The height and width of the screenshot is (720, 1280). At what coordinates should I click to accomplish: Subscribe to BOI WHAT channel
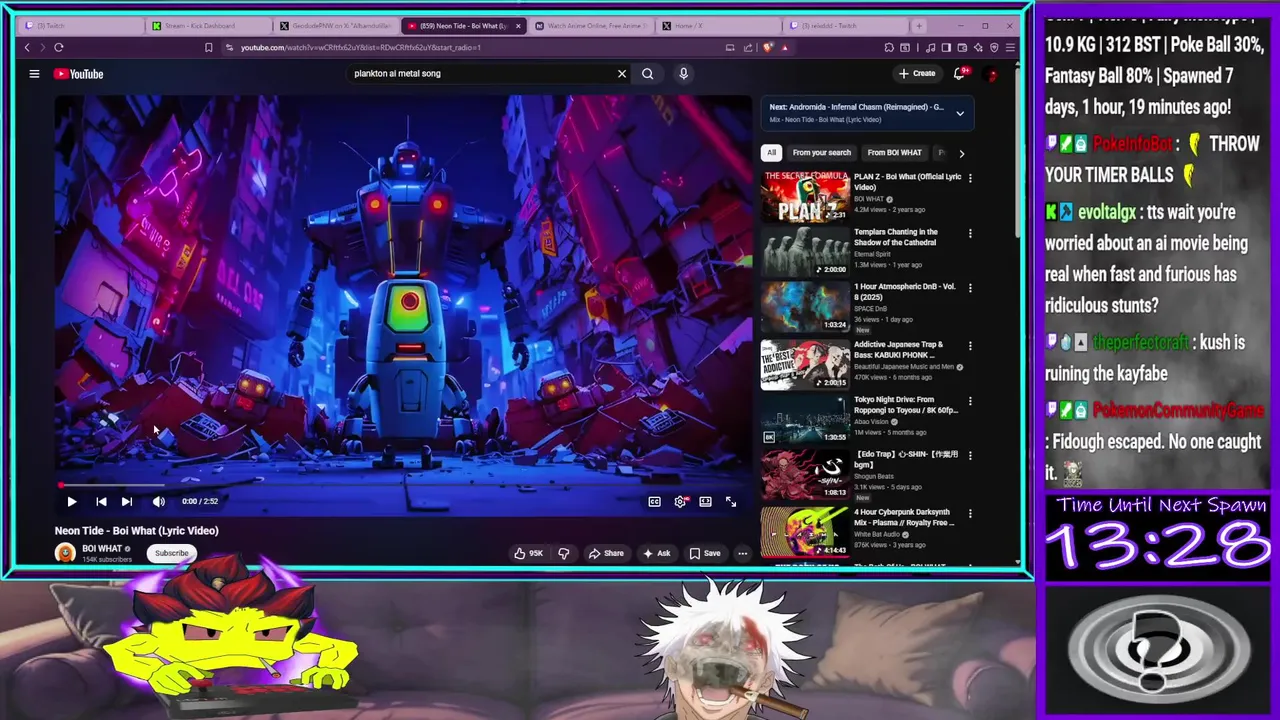(x=171, y=553)
